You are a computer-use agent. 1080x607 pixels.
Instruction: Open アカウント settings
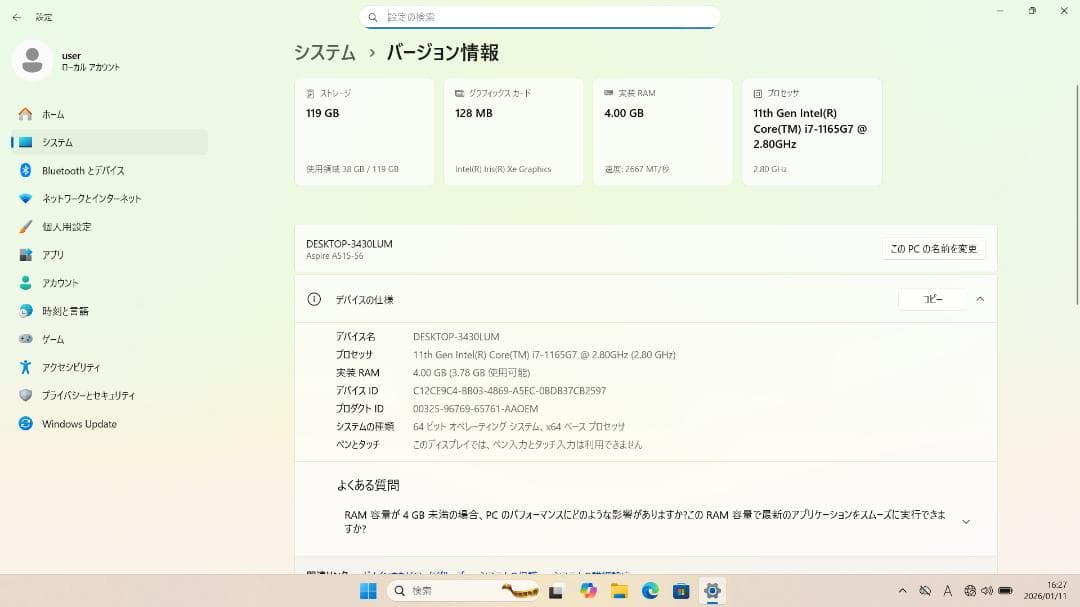click(65, 282)
